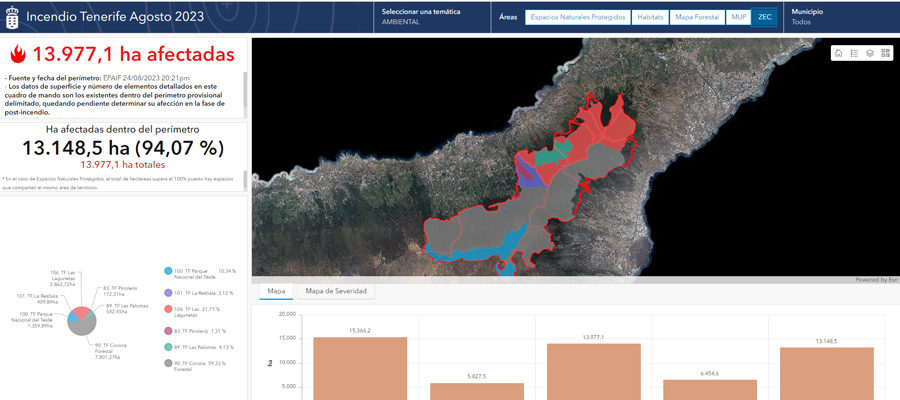Click the 'EPAIF 24/08/2023 20:21pm' source text
900x400 pixels.
point(146,78)
